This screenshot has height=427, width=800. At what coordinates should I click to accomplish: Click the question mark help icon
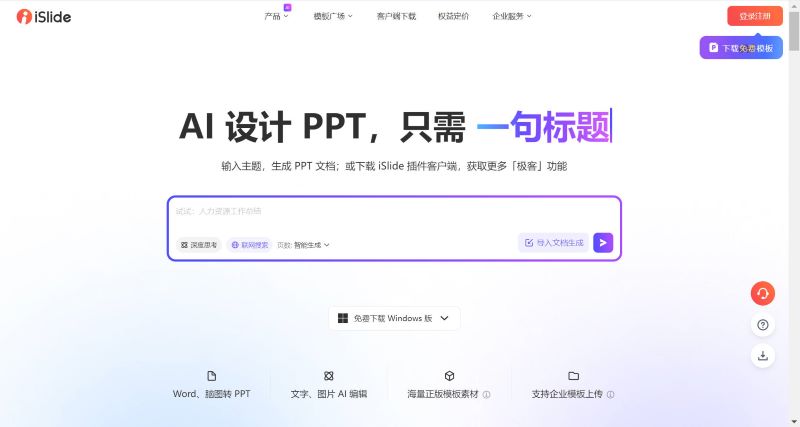[x=763, y=325]
